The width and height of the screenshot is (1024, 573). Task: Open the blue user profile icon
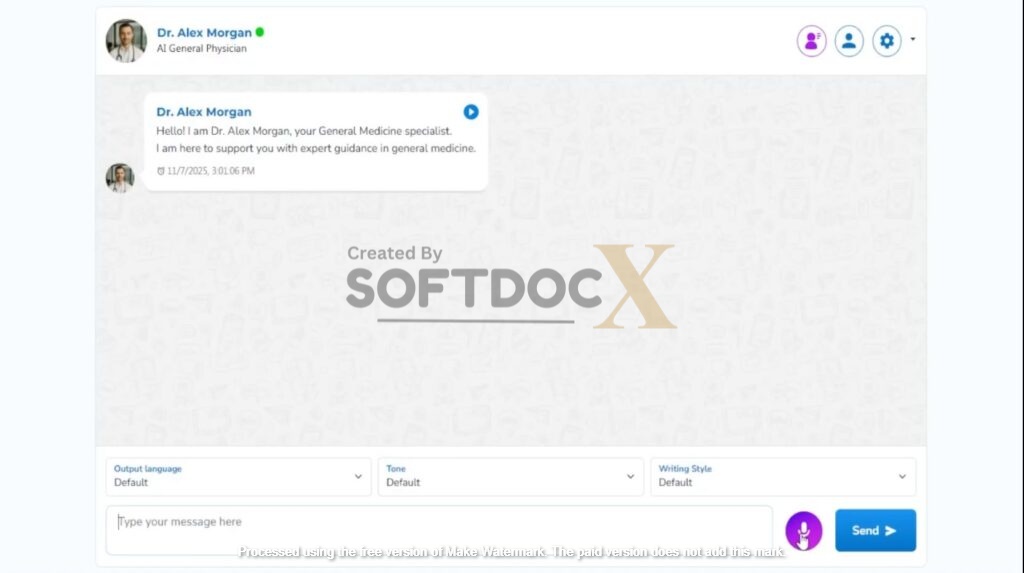[x=849, y=41]
